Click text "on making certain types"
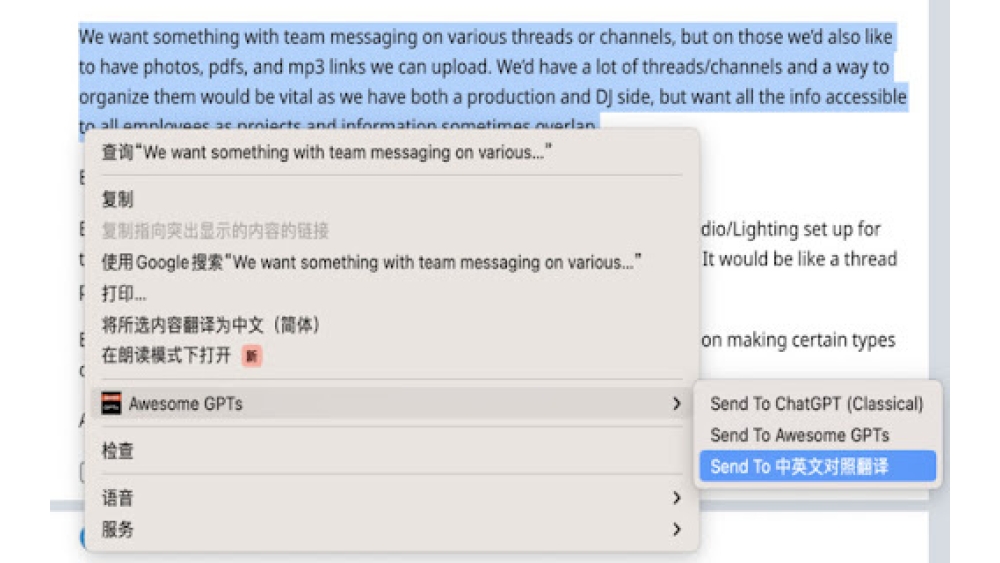1000x563 pixels. coord(798,340)
